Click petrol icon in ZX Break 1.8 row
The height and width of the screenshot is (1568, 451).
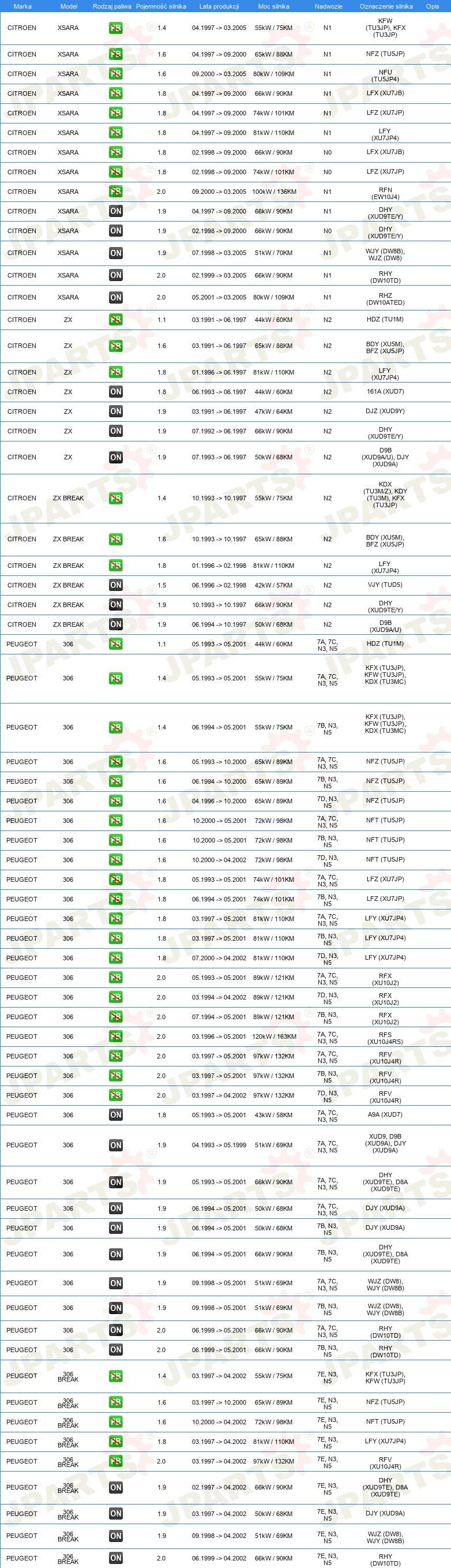click(x=116, y=566)
